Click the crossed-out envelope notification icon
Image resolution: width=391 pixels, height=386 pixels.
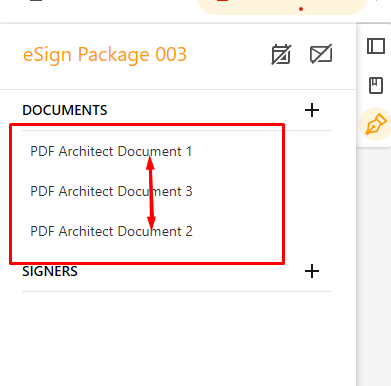tap(321, 54)
